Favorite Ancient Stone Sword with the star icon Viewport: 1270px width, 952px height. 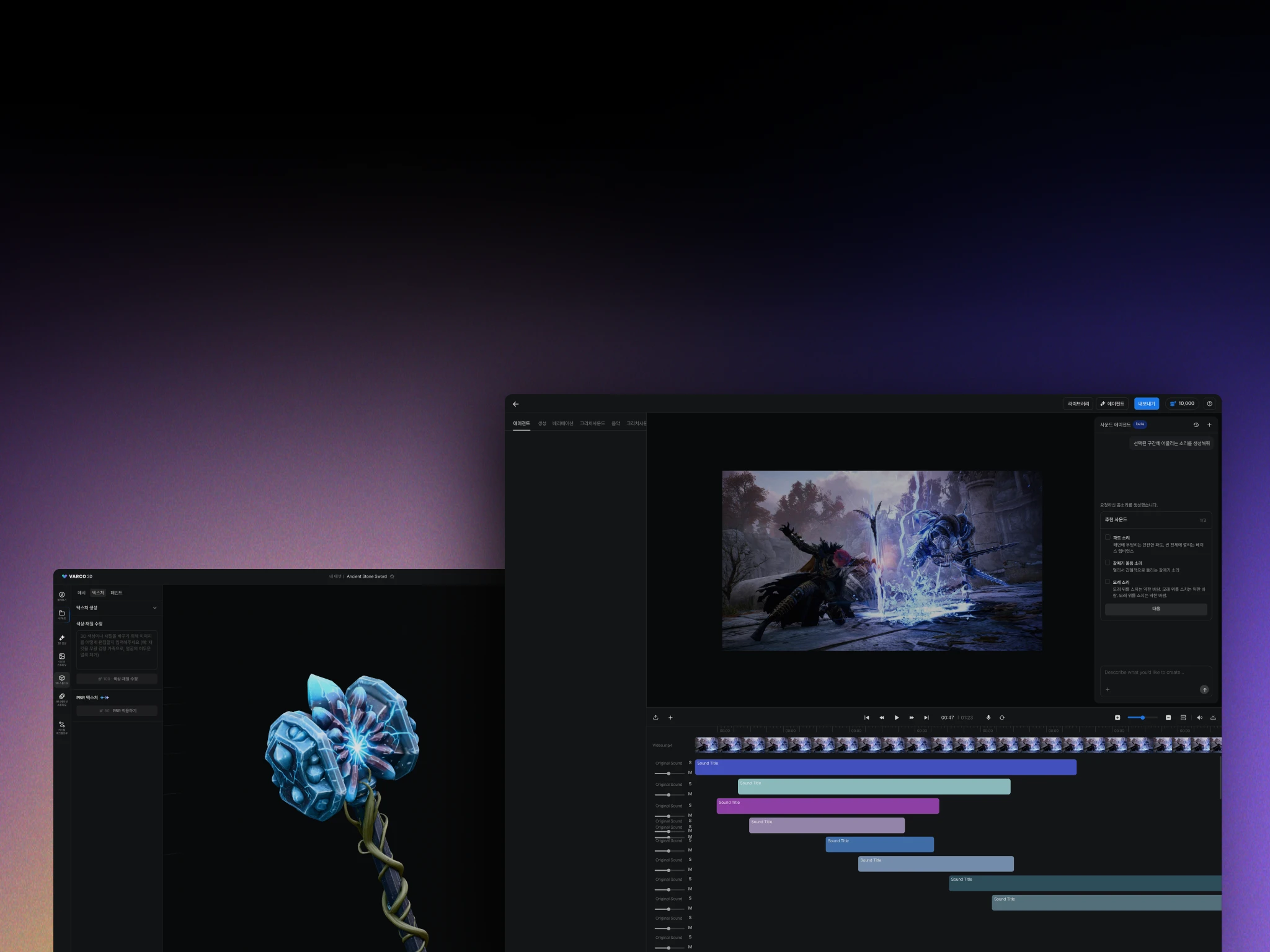pyautogui.click(x=392, y=576)
